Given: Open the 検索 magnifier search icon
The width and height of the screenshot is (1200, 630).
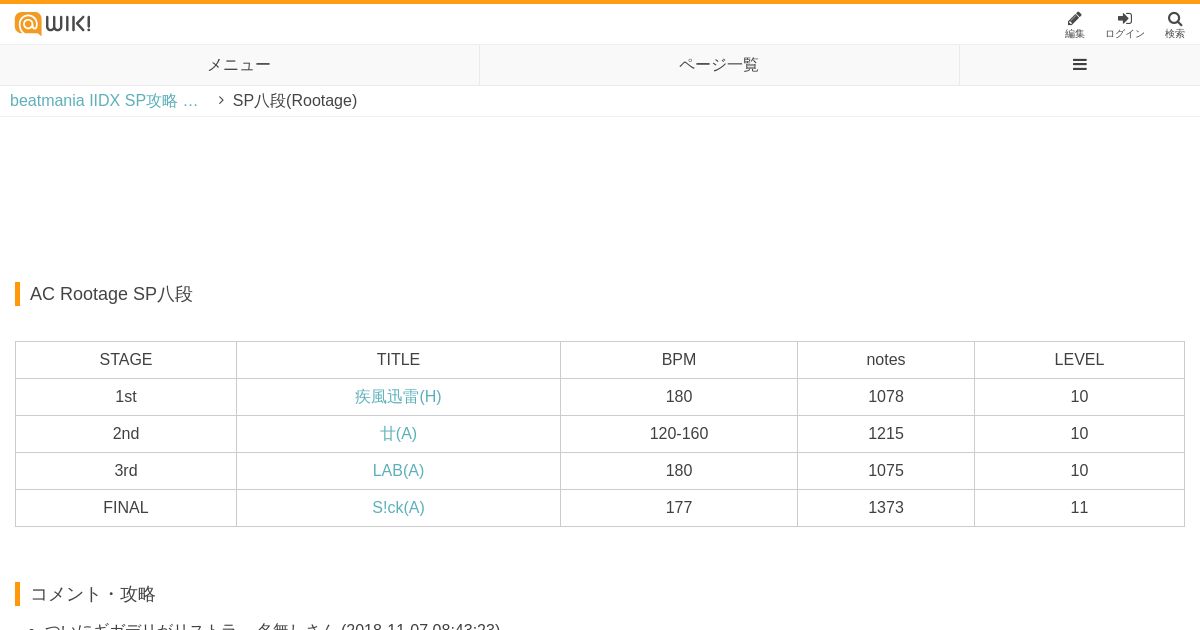Looking at the screenshot, I should [1175, 25].
